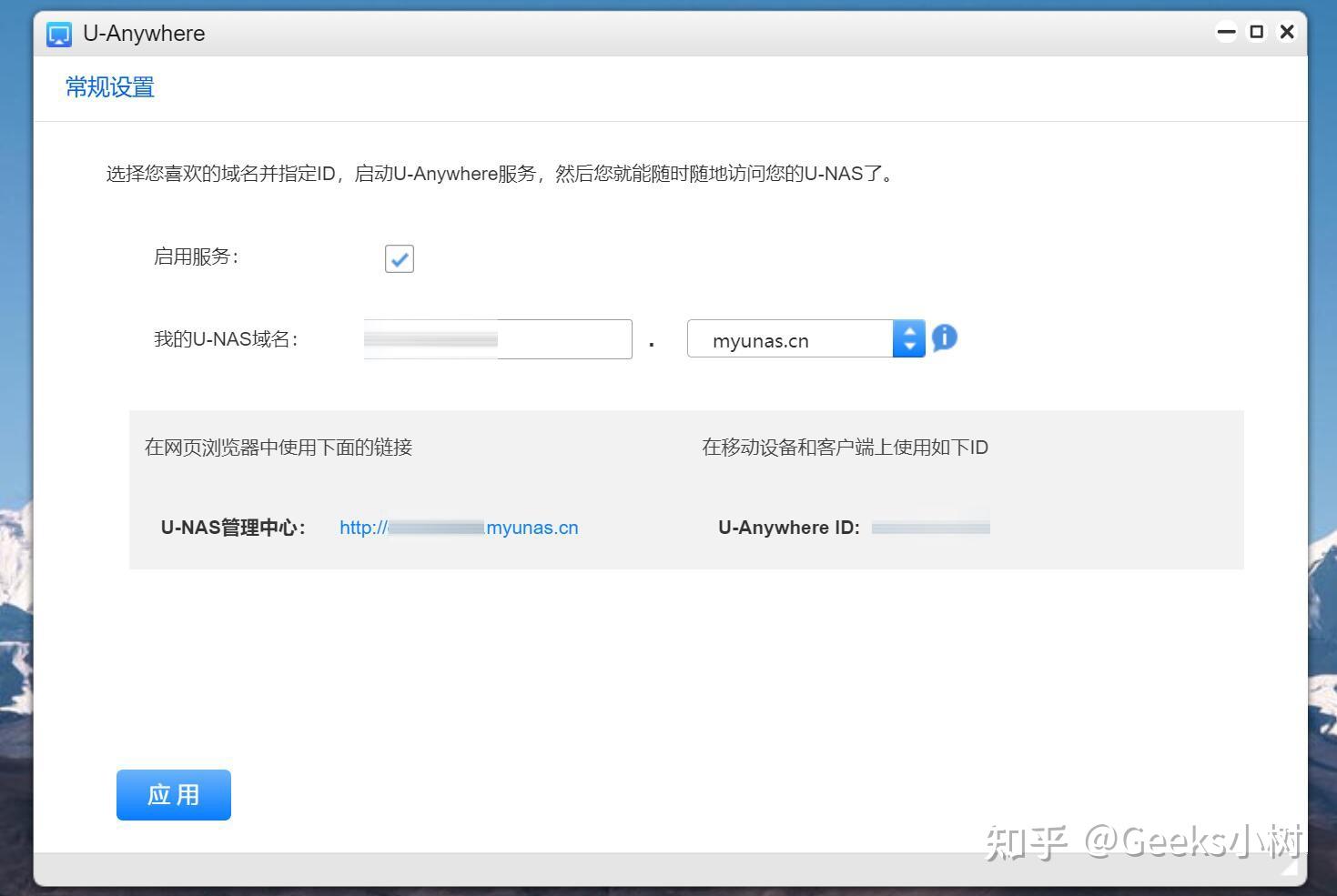Viewport: 1337px width, 896px height.
Task: Click the 在网页浏览器中使用下面的链接 heading
Action: pos(279,448)
